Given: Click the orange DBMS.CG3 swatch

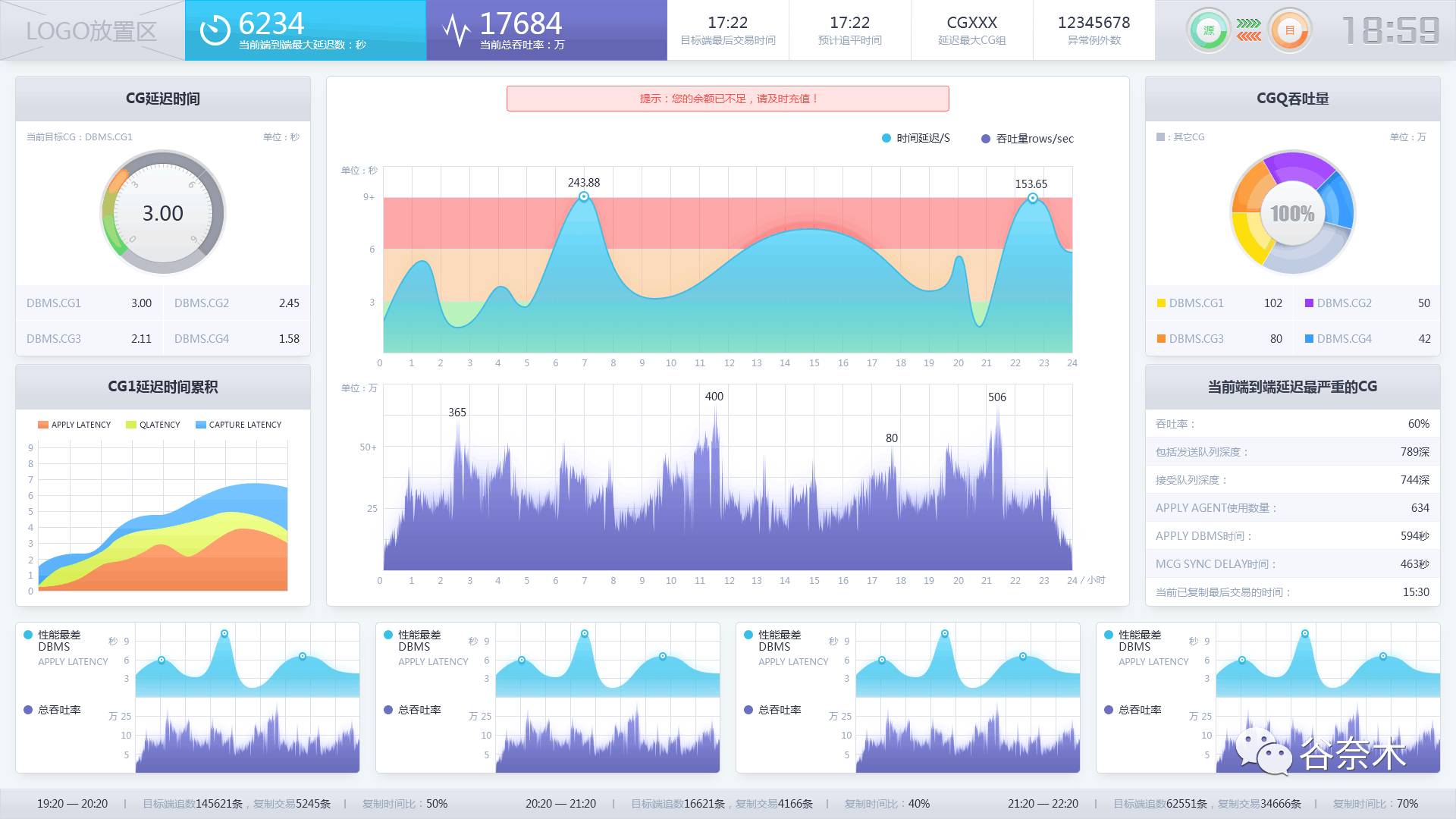Looking at the screenshot, I should tap(1161, 339).
